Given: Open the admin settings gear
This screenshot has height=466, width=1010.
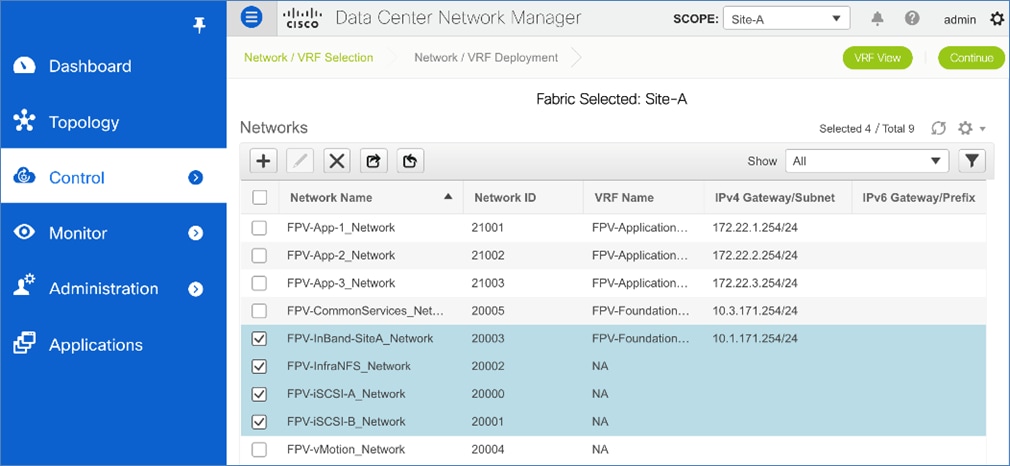Looking at the screenshot, I should 996,19.
